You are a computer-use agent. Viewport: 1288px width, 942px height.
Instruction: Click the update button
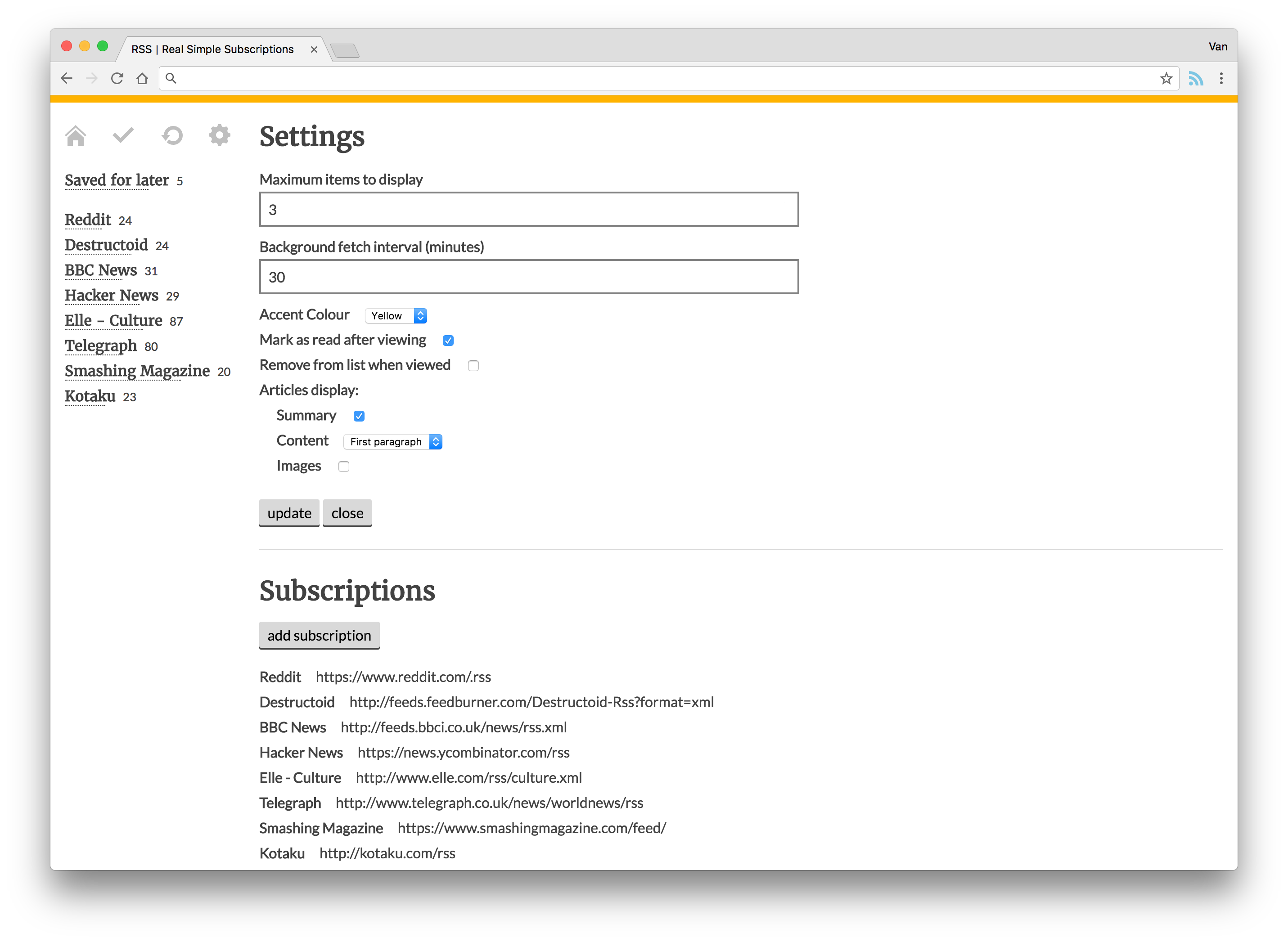click(289, 513)
